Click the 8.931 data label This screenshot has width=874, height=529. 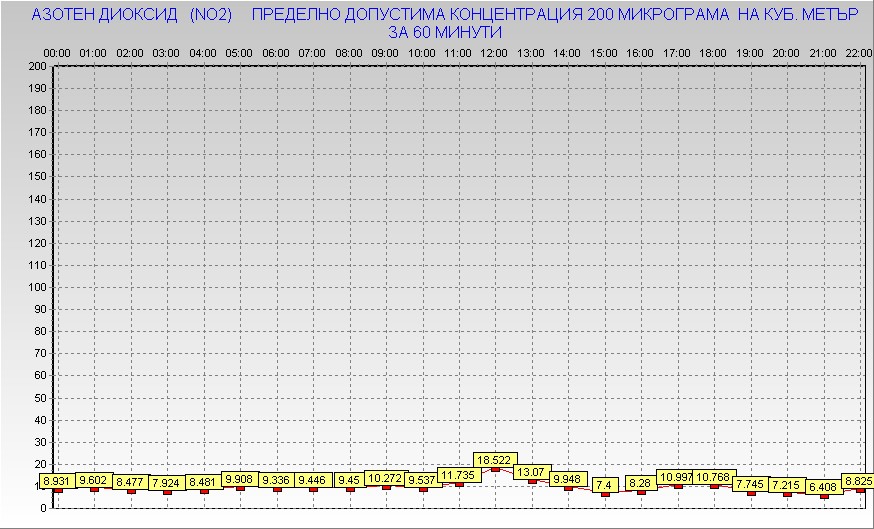(57, 481)
